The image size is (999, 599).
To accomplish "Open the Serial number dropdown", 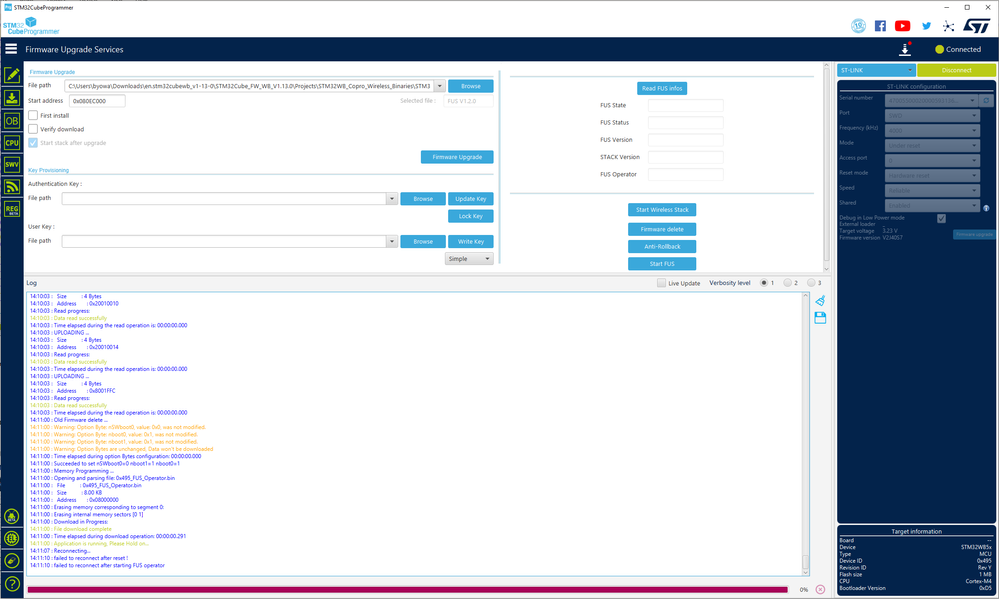I will click(x=931, y=101).
